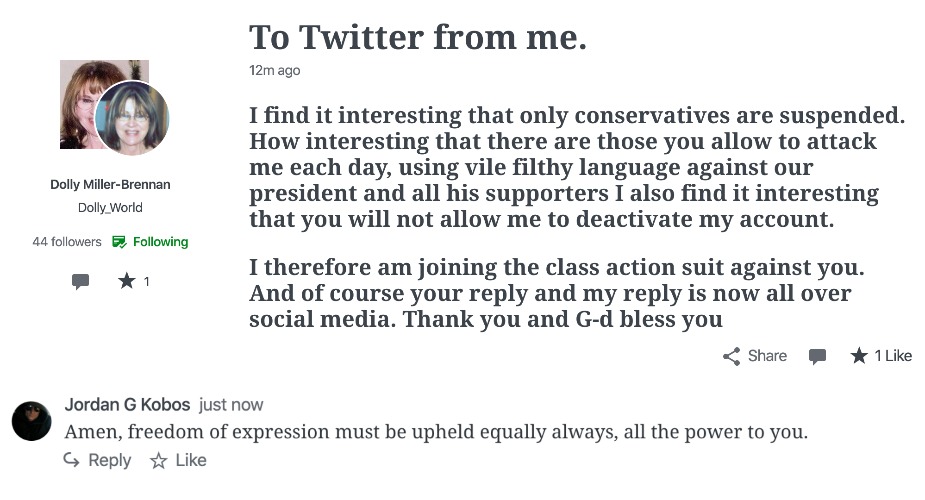This screenshot has height=500, width=925.
Task: Click Jordan G Kobos's dark avatar
Action: tap(32, 421)
